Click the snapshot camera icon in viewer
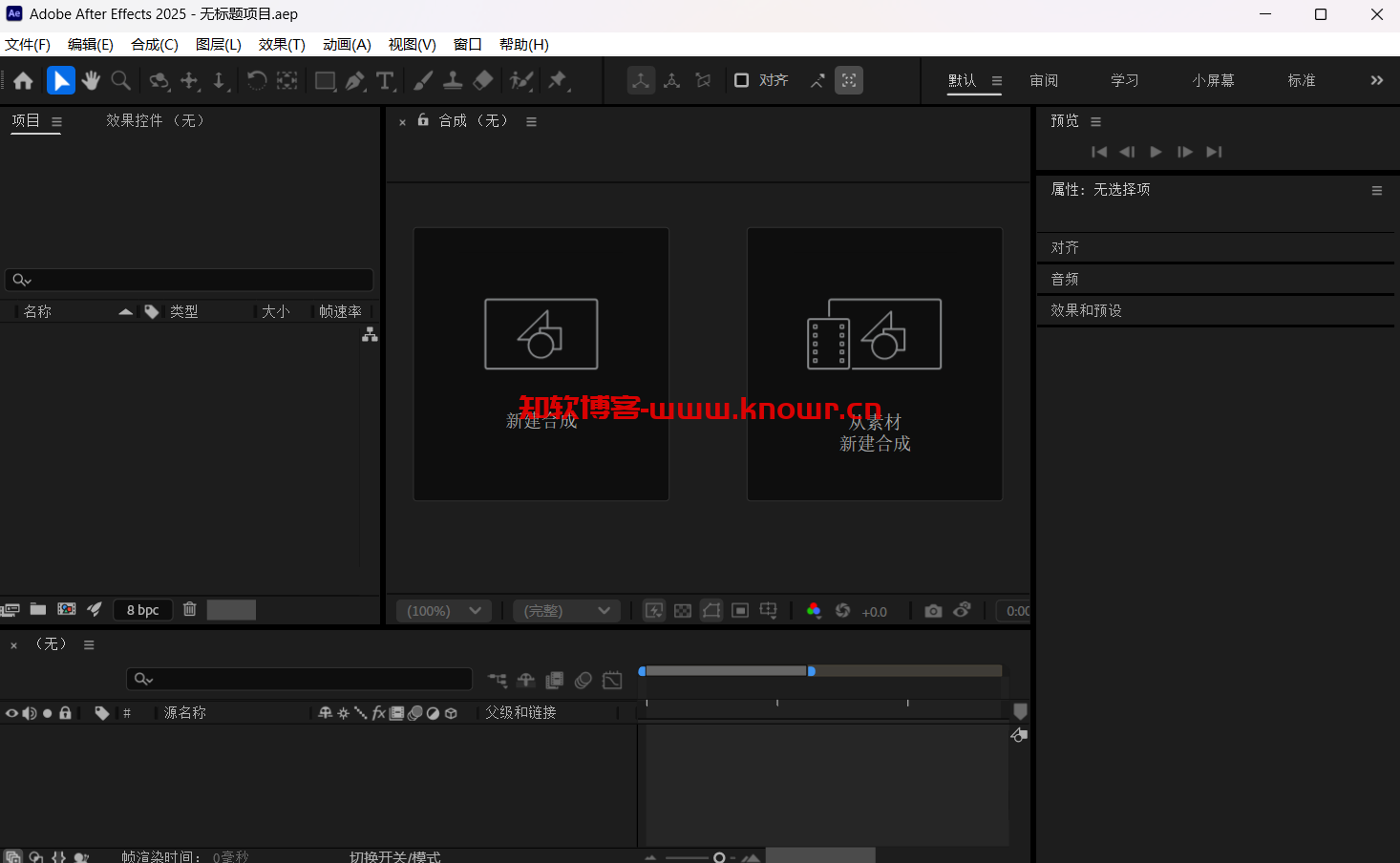The width and height of the screenshot is (1400, 863). click(x=933, y=611)
